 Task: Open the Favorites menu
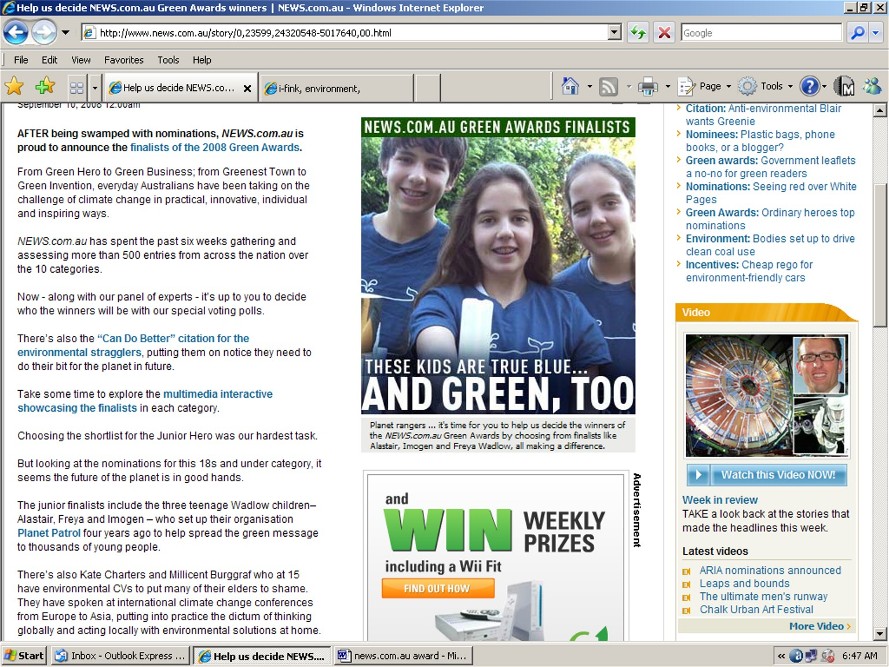pyautogui.click(x=124, y=60)
